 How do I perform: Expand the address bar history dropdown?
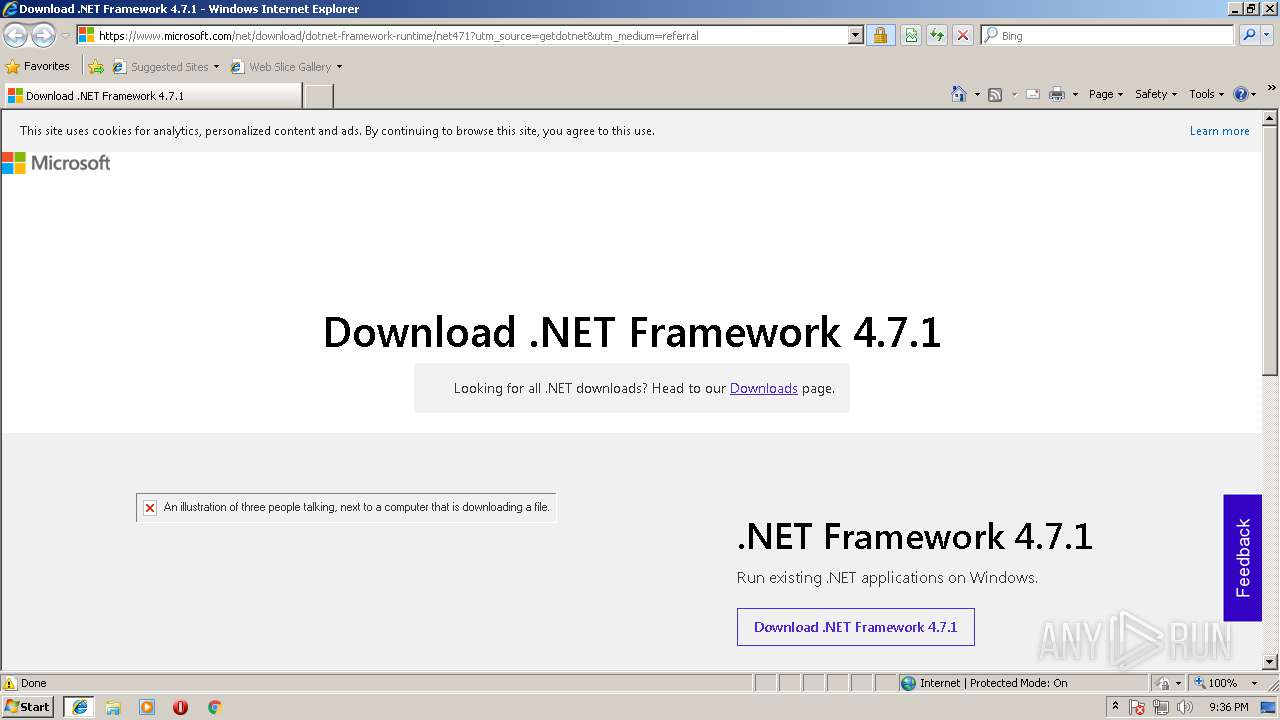click(x=855, y=36)
